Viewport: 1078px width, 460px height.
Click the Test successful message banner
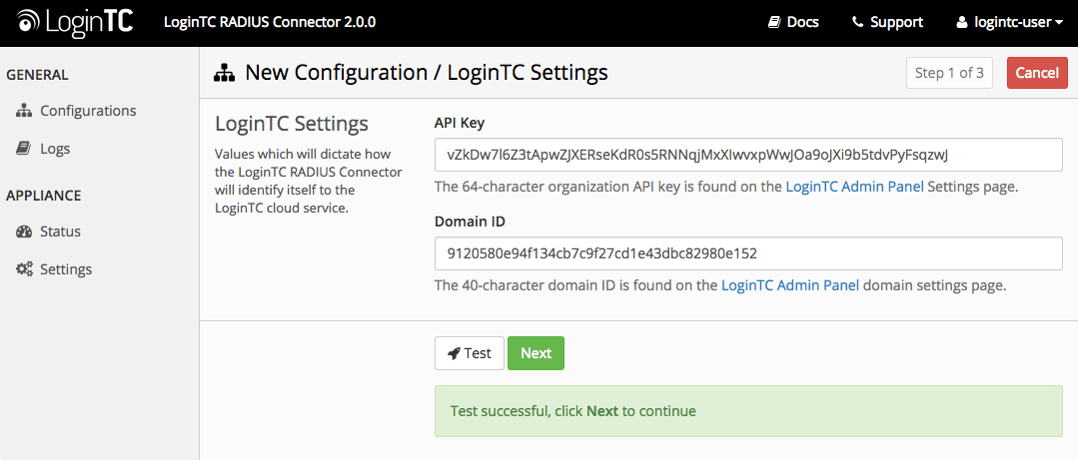748,411
